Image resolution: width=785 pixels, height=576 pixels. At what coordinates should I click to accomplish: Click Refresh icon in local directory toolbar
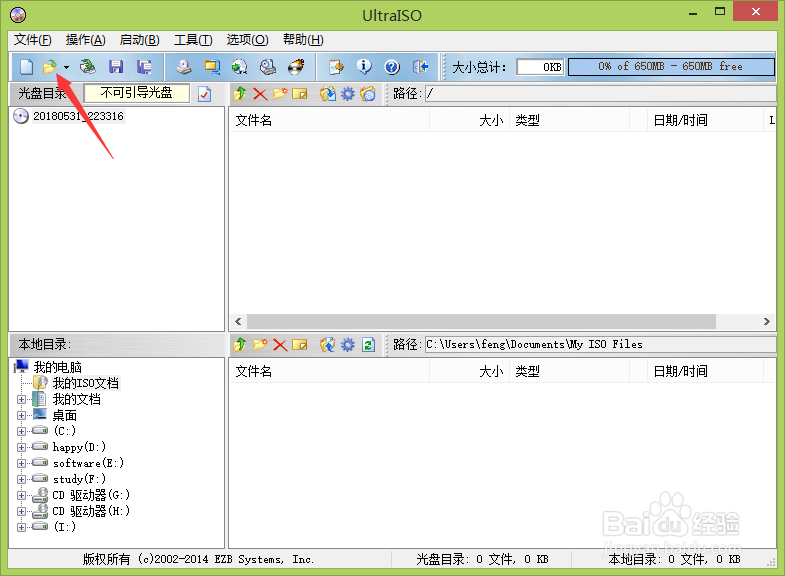pyautogui.click(x=368, y=345)
